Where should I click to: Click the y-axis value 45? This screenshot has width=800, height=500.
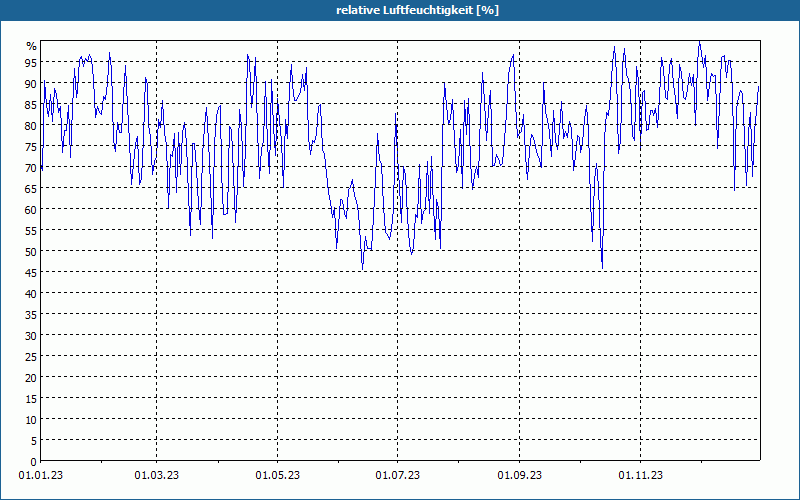click(31, 272)
